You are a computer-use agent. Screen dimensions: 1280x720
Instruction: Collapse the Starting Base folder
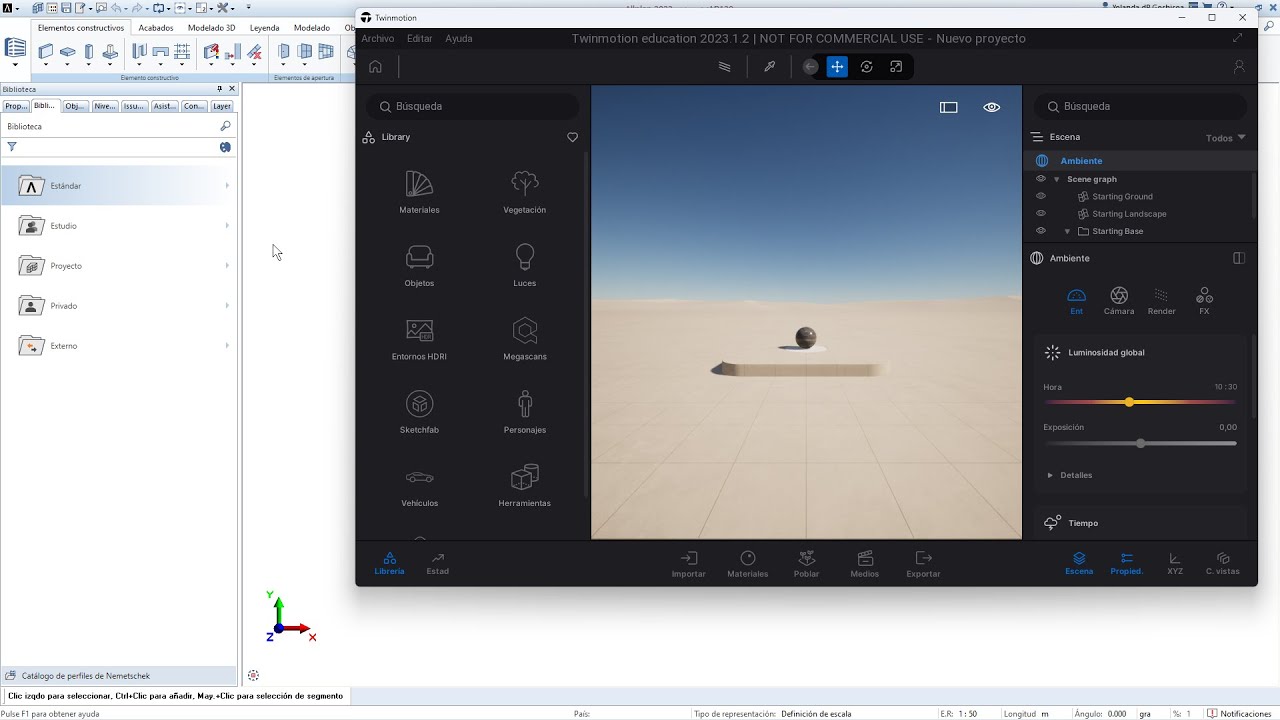(x=1067, y=231)
